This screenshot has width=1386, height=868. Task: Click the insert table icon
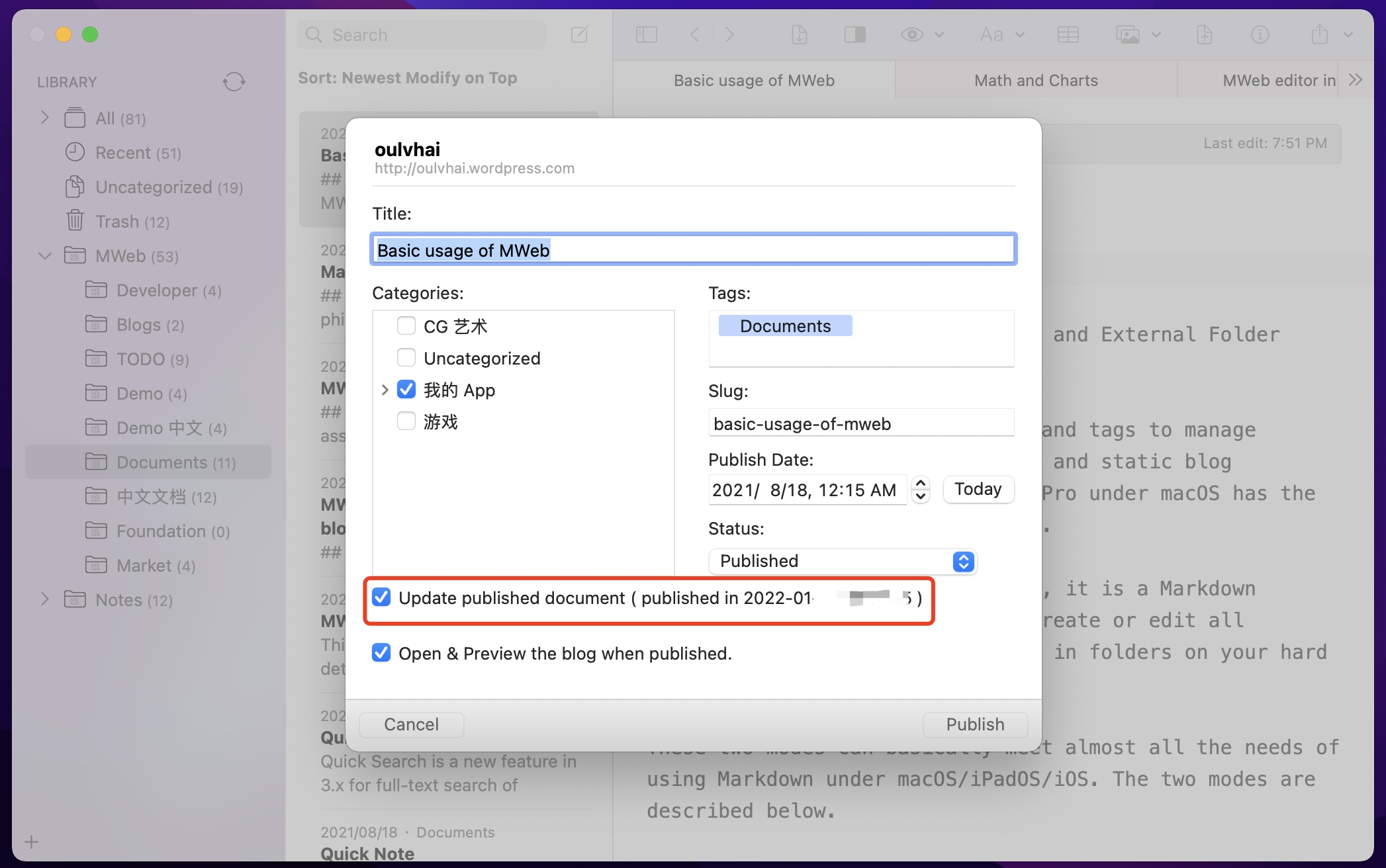point(1068,34)
